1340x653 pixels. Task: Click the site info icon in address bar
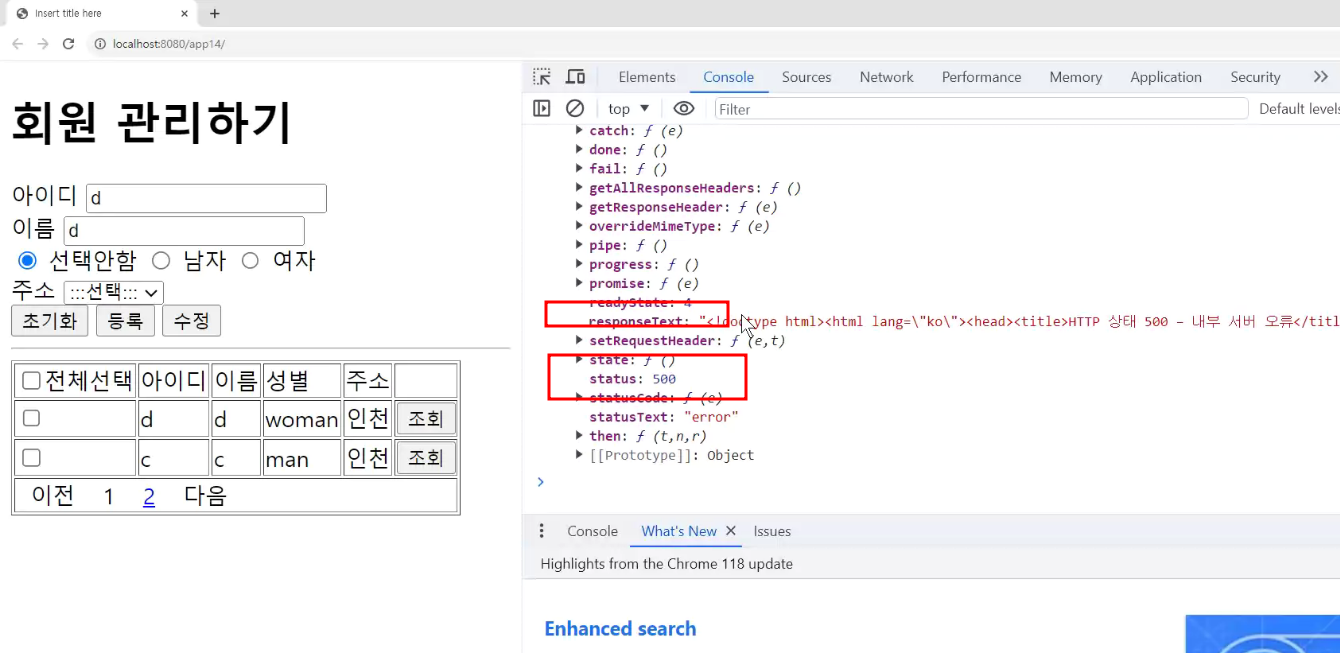click(100, 44)
